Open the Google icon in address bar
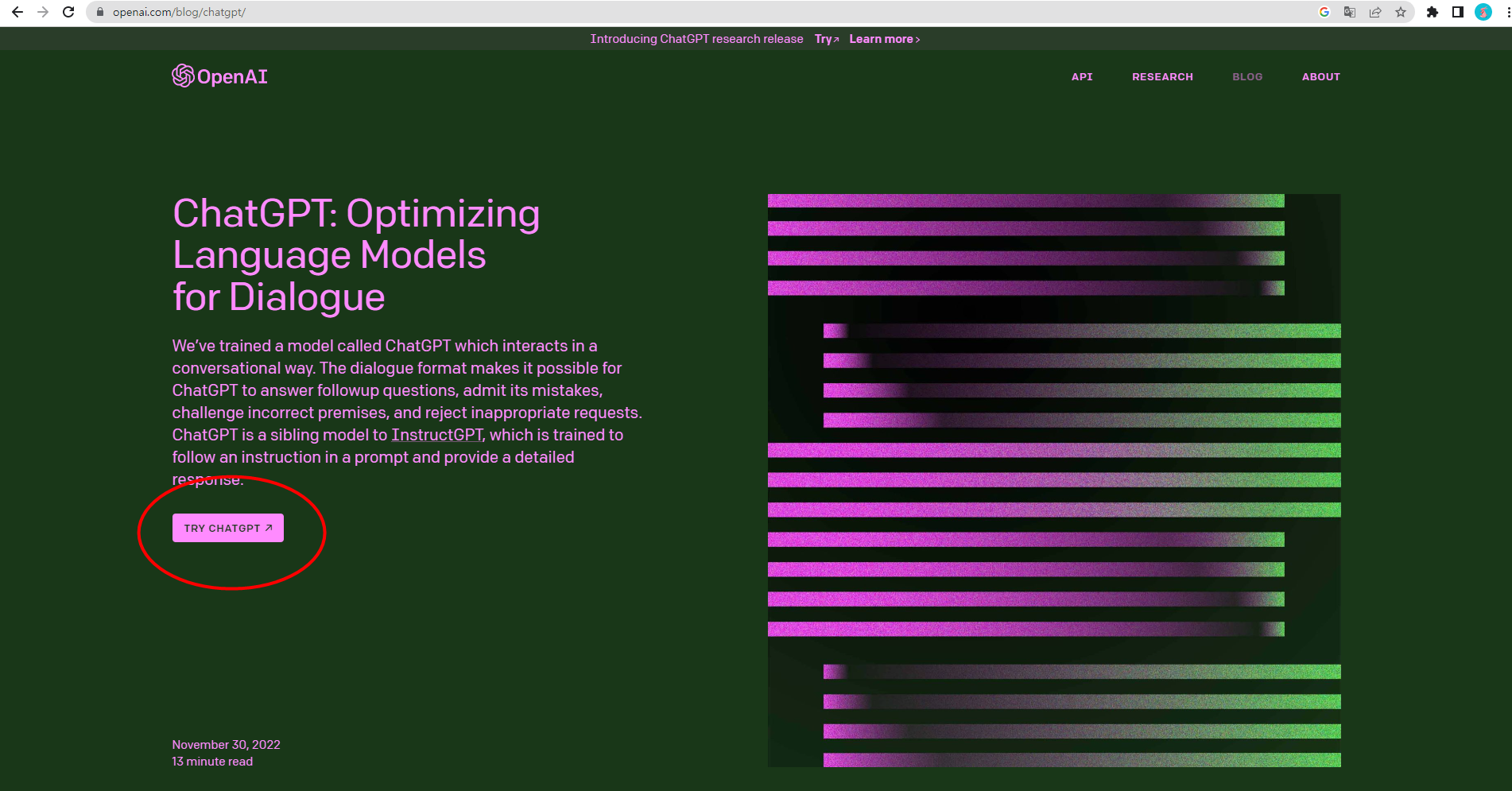Viewport: 1512px width, 791px height. [1324, 12]
